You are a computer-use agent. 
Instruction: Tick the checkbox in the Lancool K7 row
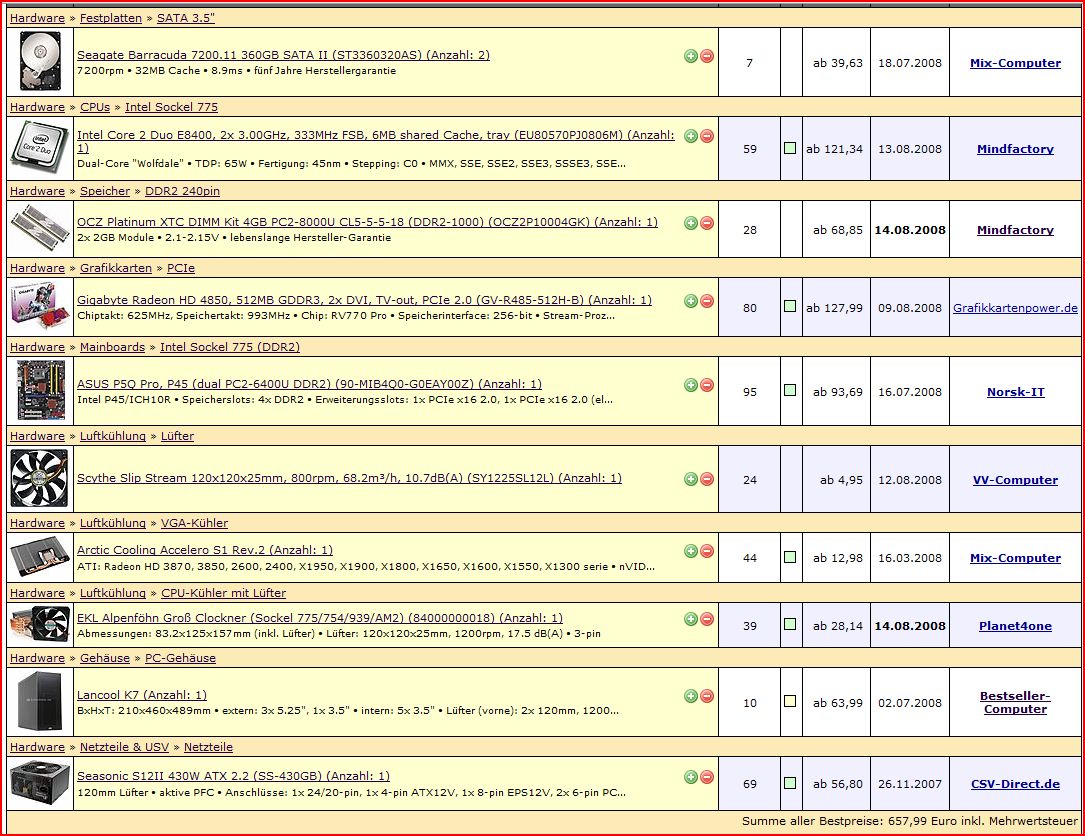click(x=790, y=701)
